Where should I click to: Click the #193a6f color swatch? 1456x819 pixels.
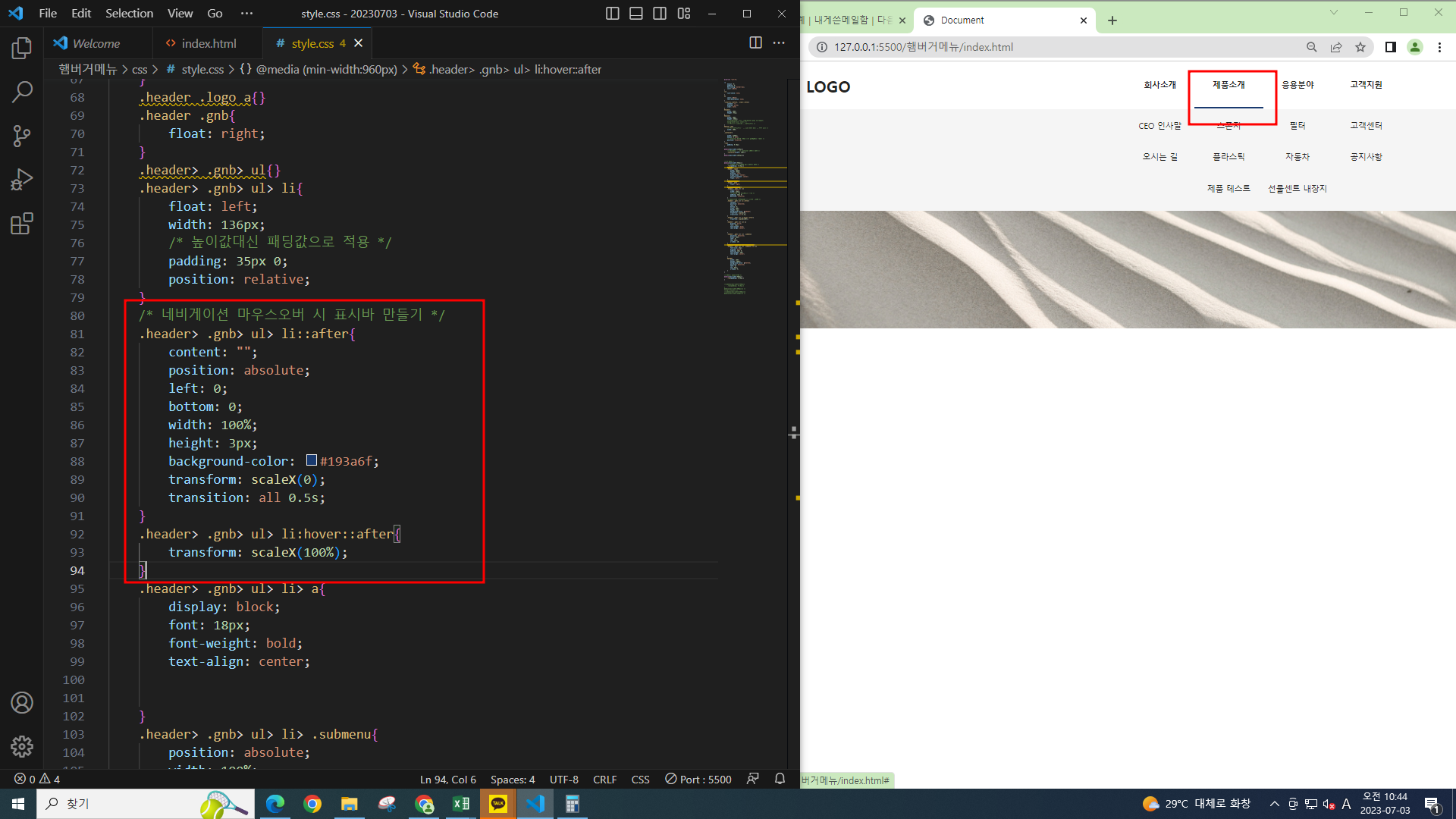(x=312, y=460)
